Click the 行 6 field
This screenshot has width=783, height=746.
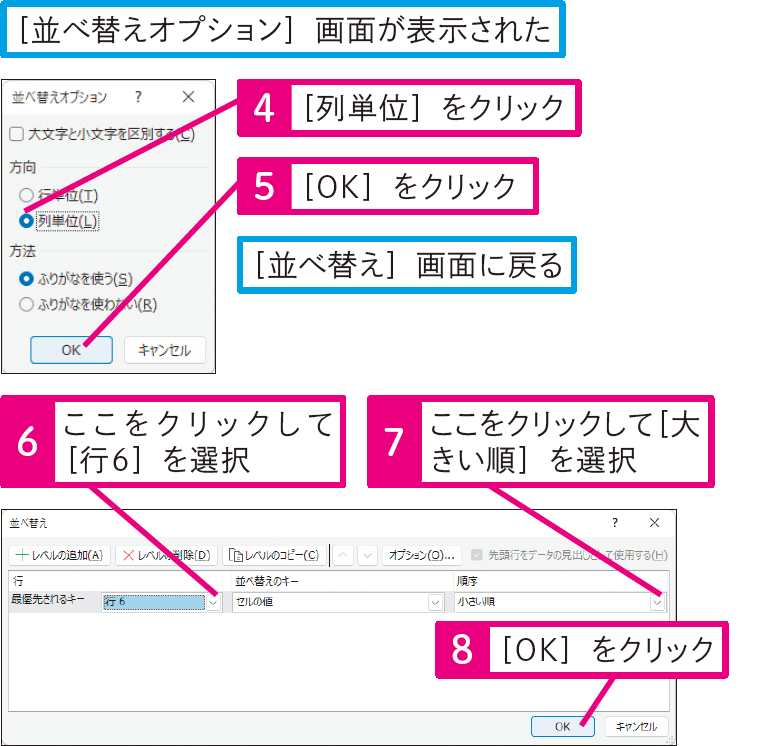click(153, 602)
